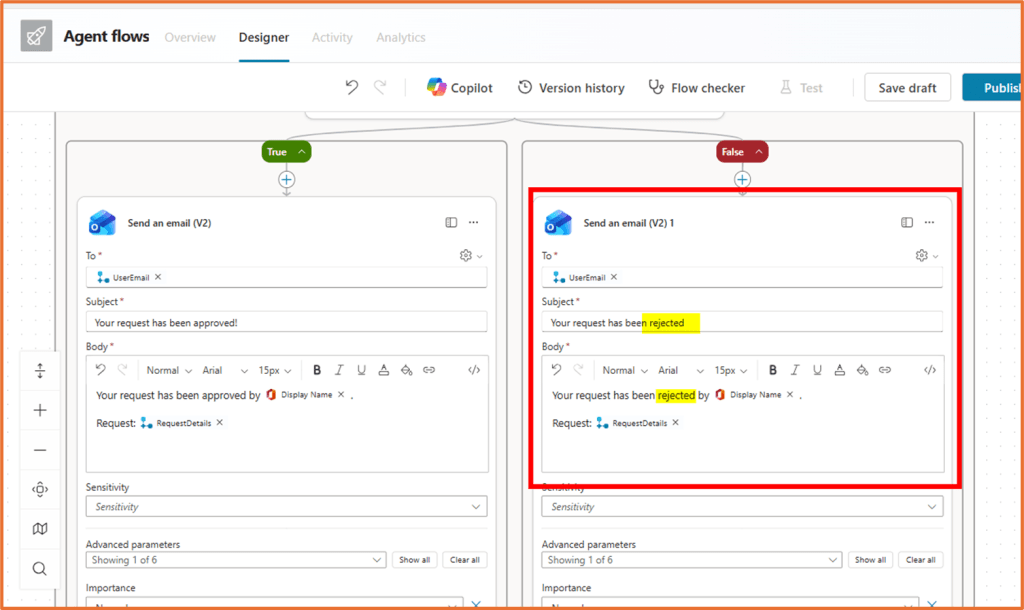Screen dimensions: 1024x610
Task: Click Show all under Advanced parameters
Action: tap(414, 559)
